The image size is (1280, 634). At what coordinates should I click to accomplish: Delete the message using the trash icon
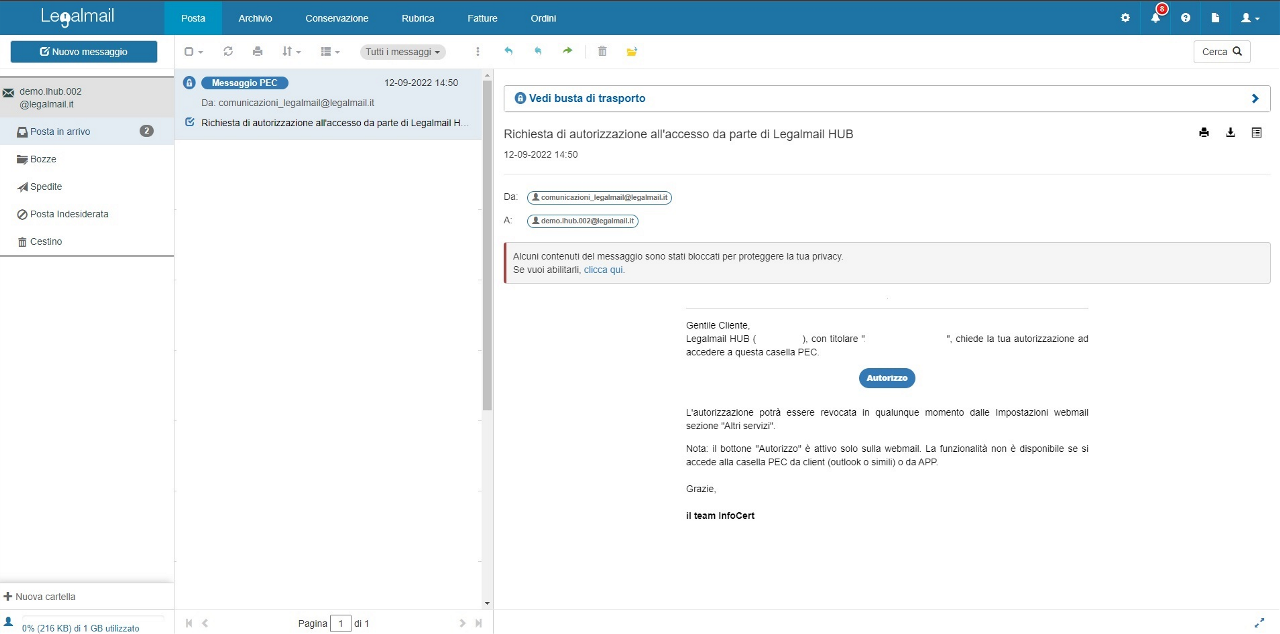(x=602, y=51)
